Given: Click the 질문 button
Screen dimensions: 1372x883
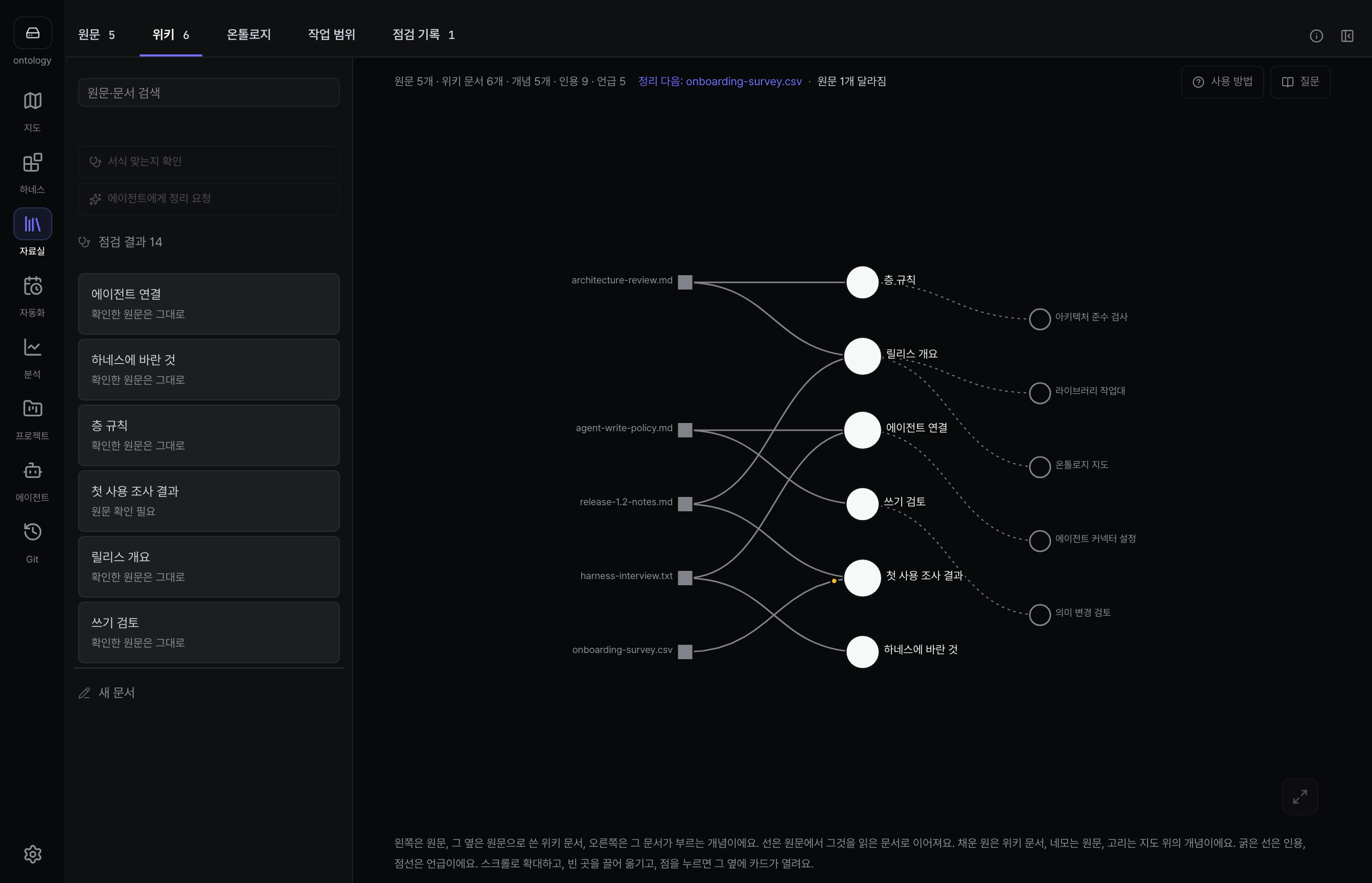Looking at the screenshot, I should pyautogui.click(x=1300, y=82).
